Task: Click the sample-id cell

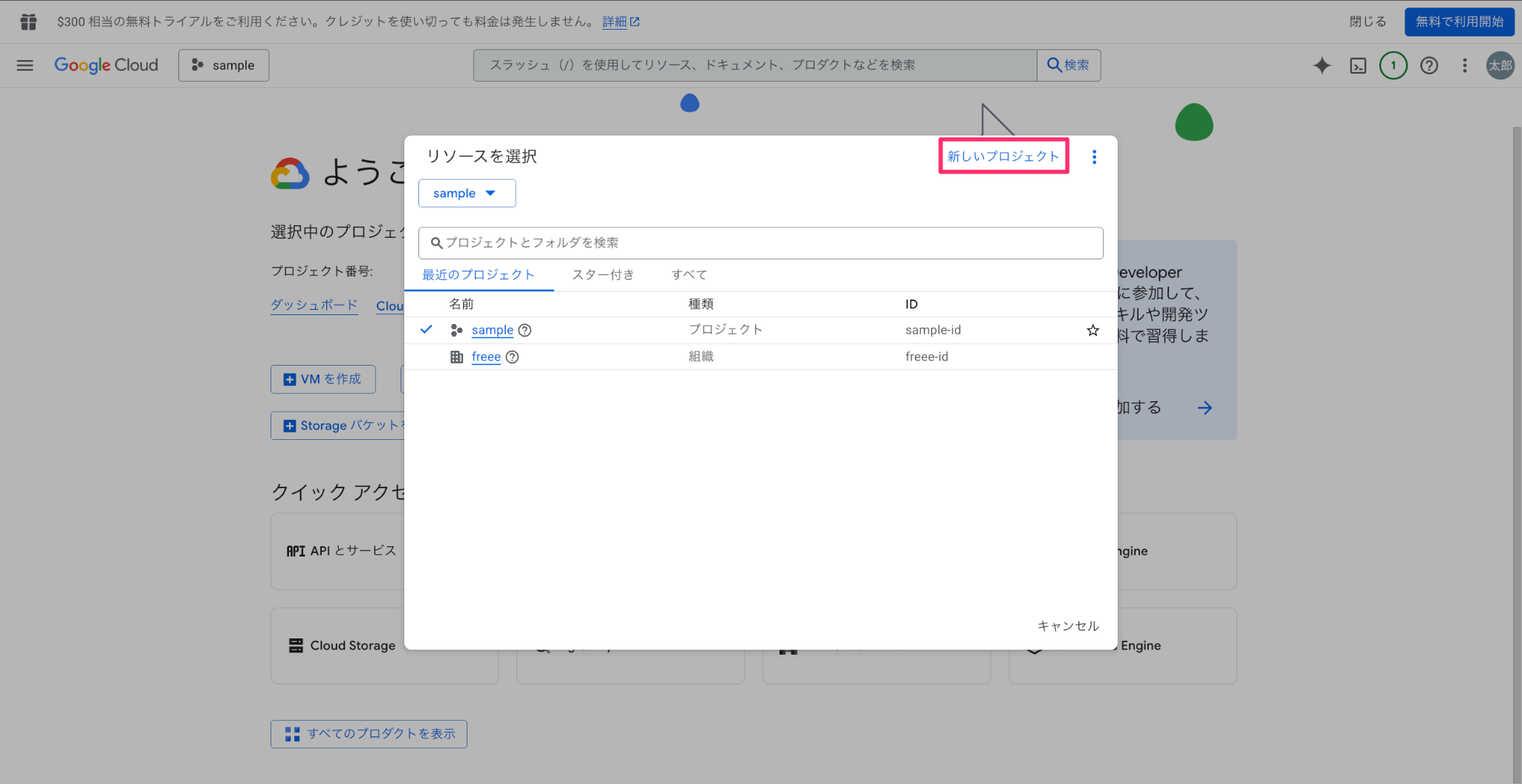Action: click(933, 330)
